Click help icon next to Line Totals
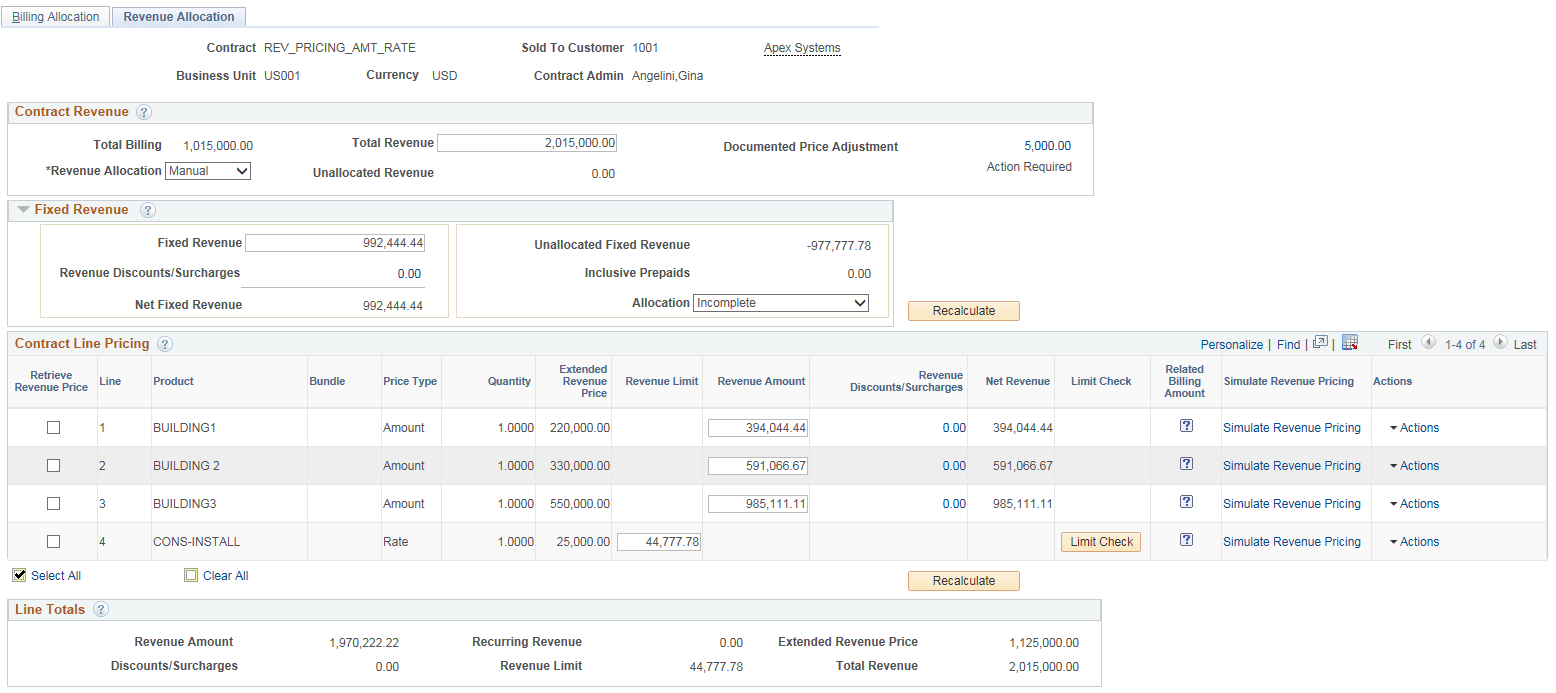The height and width of the screenshot is (693, 1556). [x=99, y=609]
